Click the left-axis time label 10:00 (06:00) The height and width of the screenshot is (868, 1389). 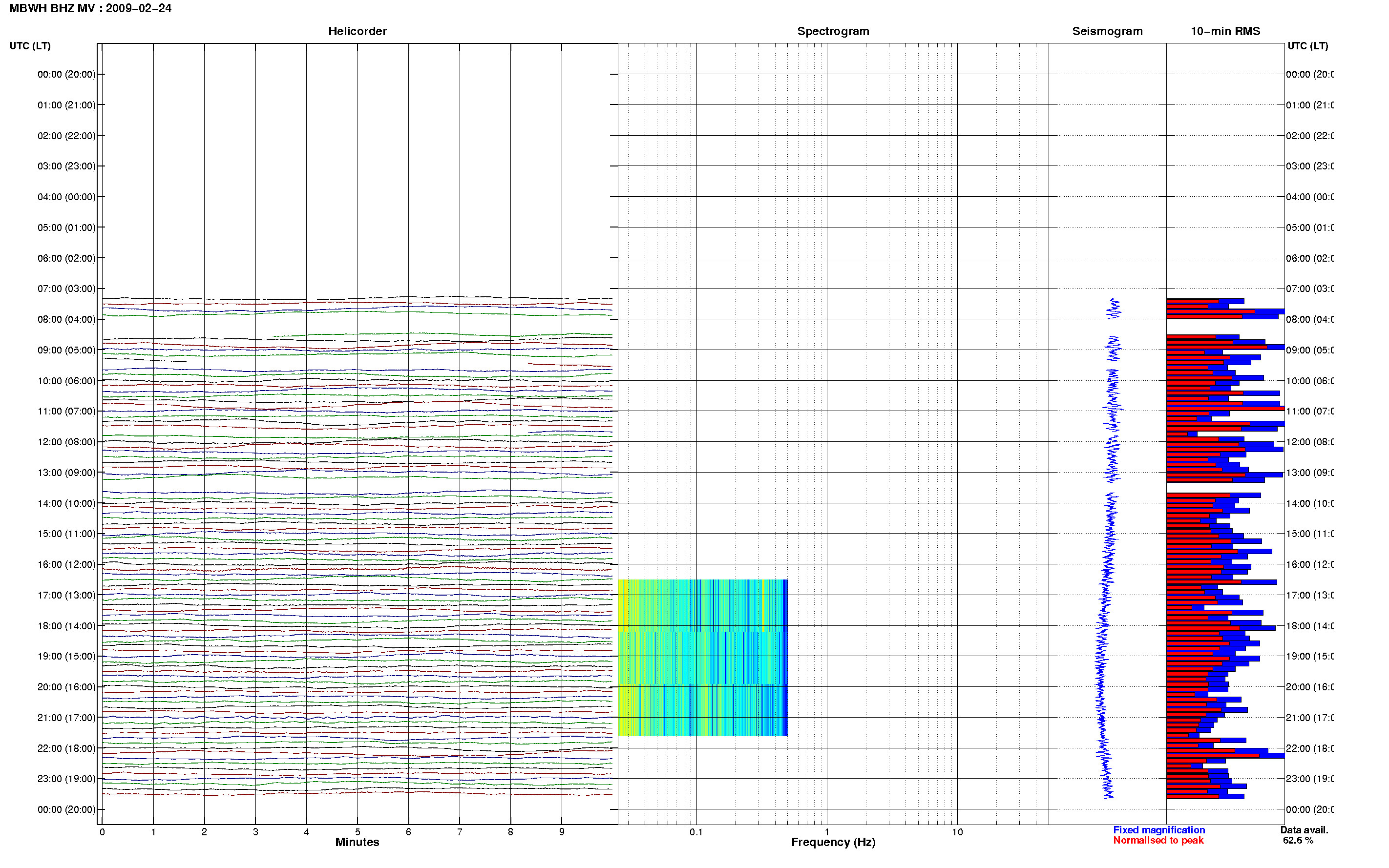[66, 381]
